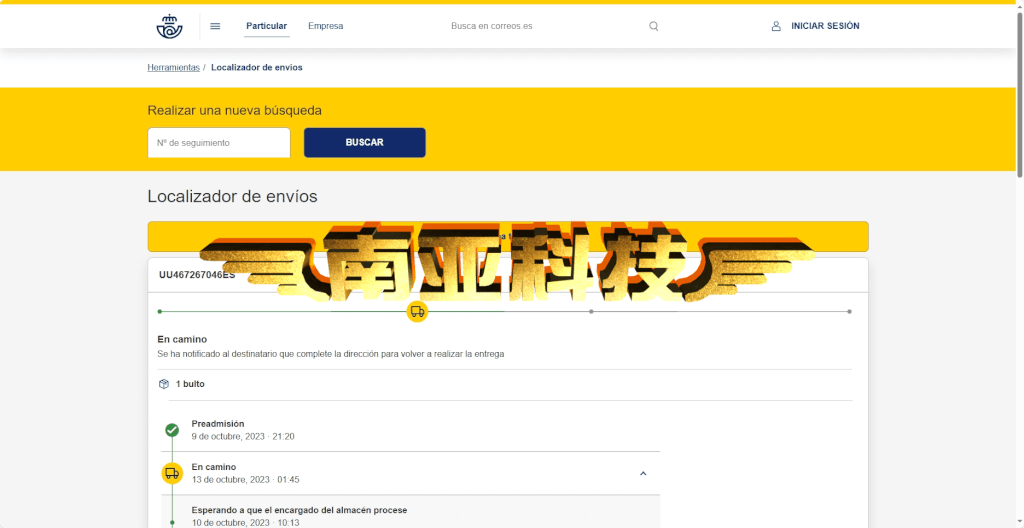Collapse the En camino step chevron

643,473
